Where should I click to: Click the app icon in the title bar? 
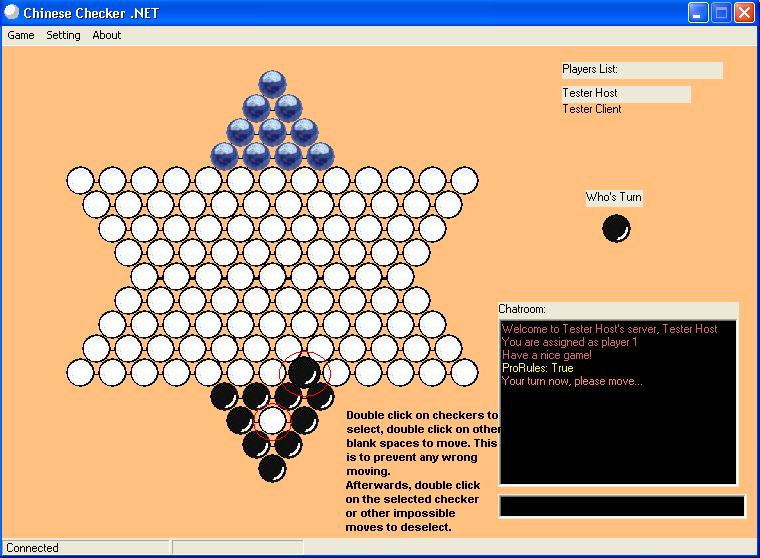(x=11, y=13)
